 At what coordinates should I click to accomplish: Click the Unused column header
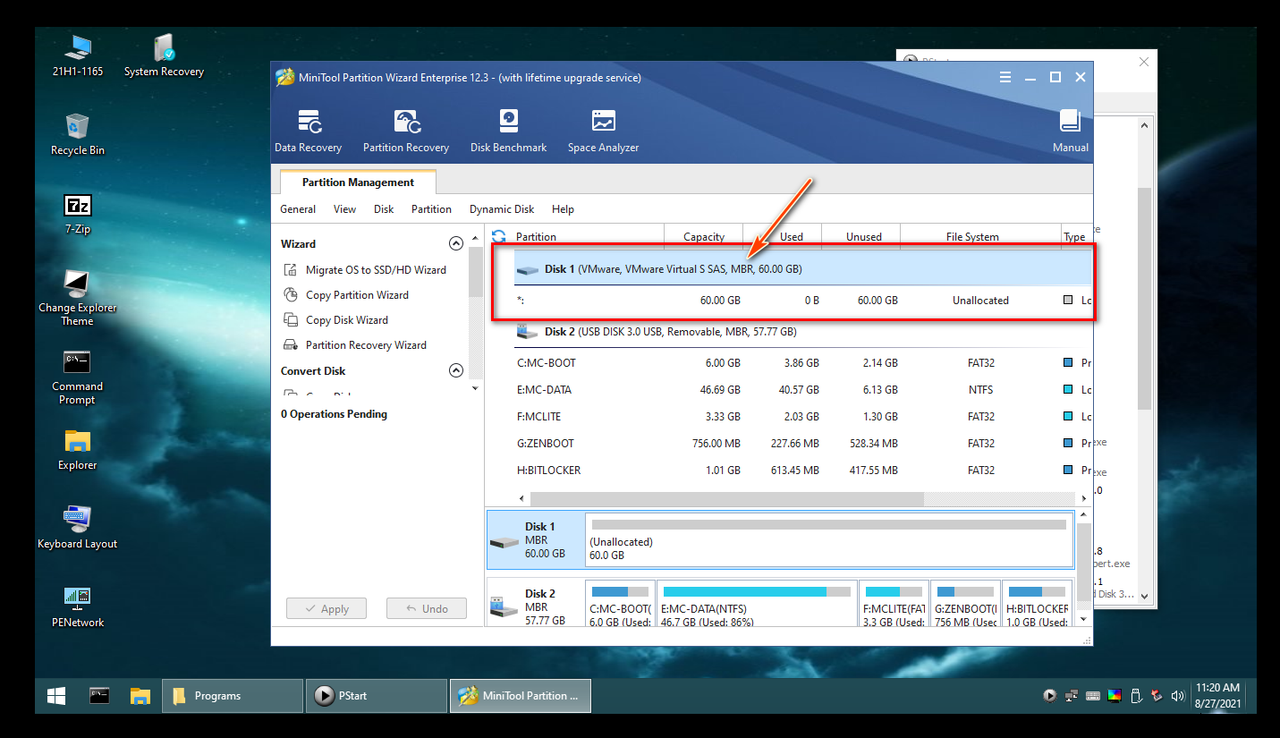point(863,237)
